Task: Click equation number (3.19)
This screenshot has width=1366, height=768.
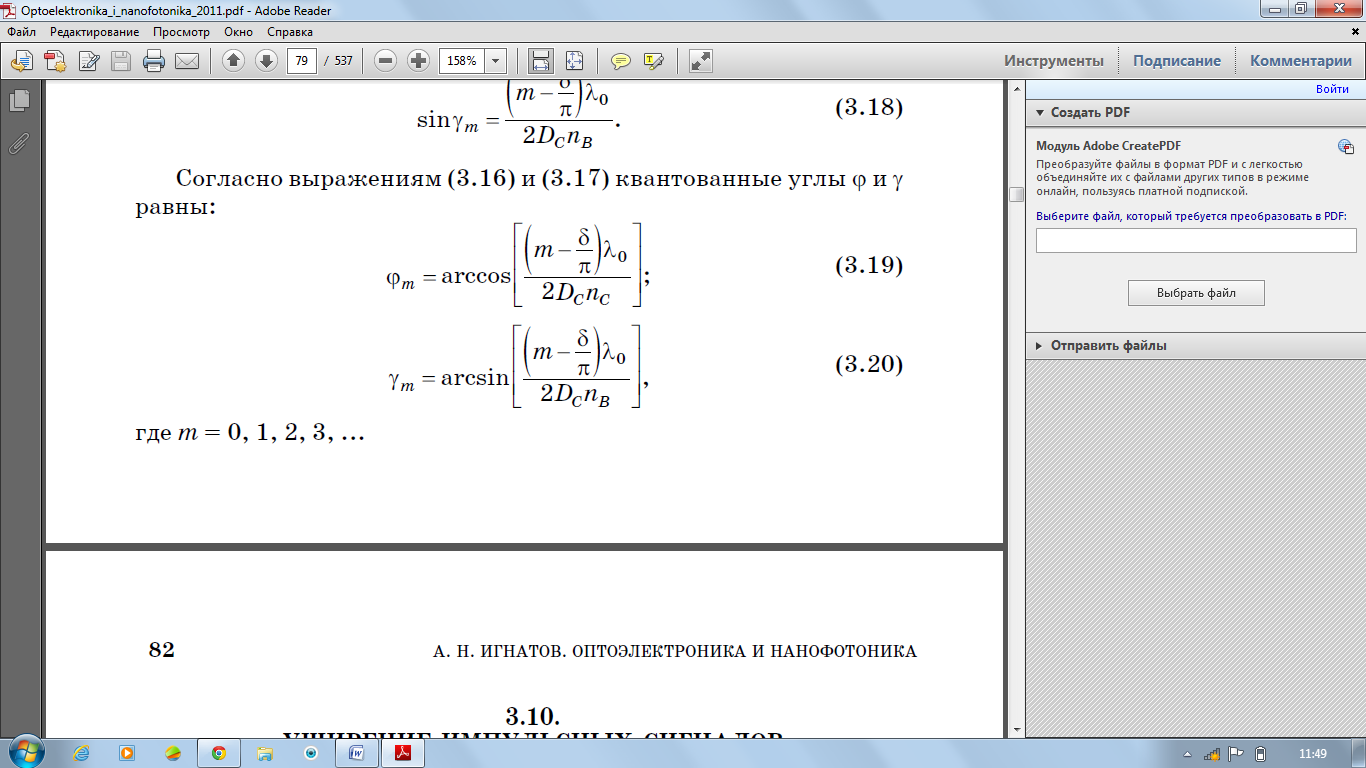Action: coord(869,265)
